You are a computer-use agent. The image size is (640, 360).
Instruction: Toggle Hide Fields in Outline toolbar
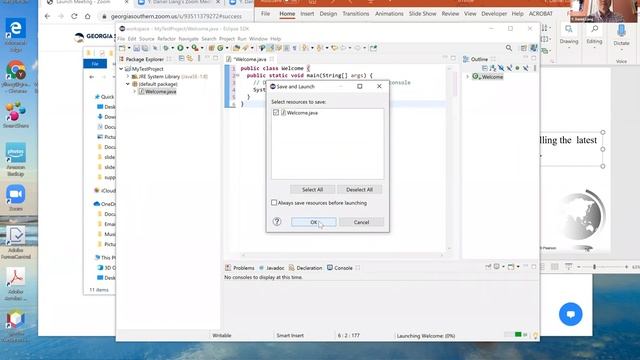click(501, 68)
